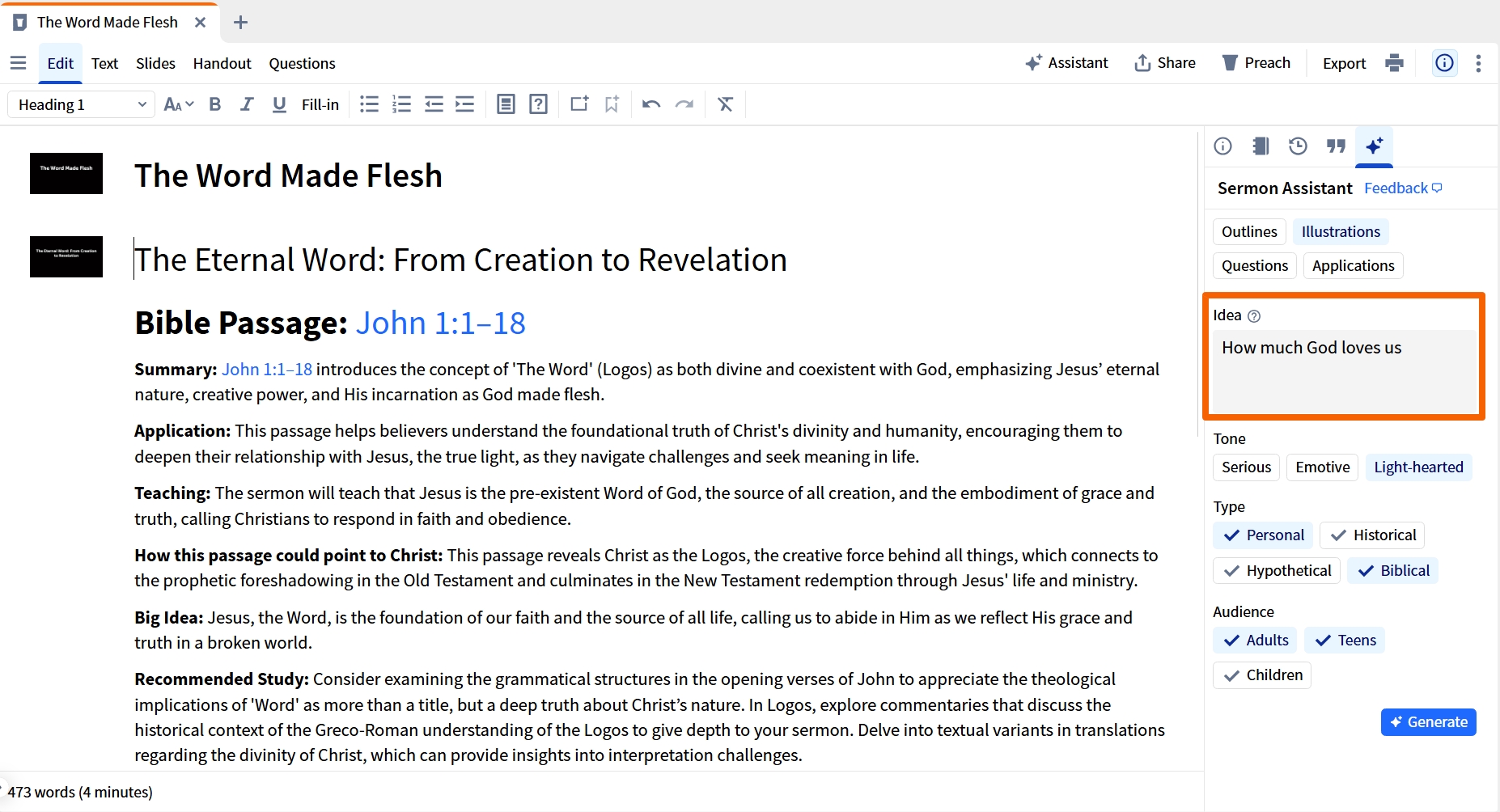
Task: Switch to the Questions tab in menu bar
Action: coord(302,63)
